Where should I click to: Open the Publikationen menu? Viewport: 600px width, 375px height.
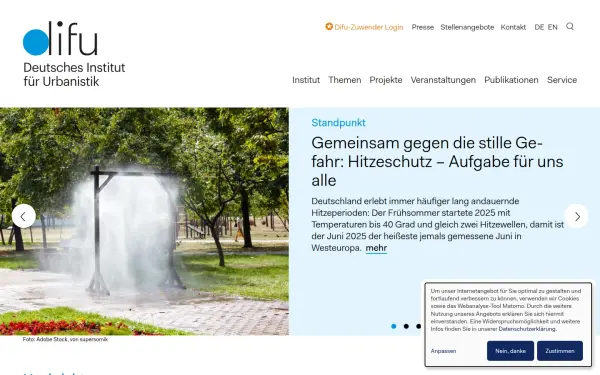pyautogui.click(x=511, y=80)
